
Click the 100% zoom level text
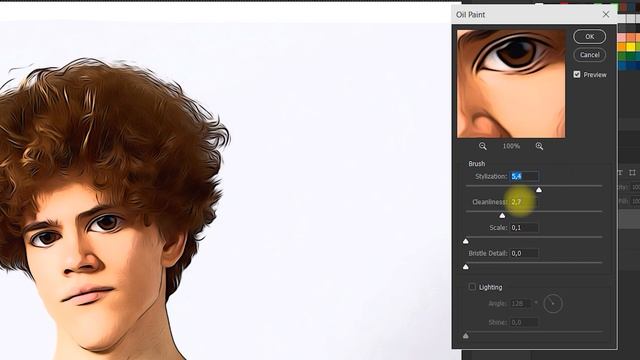tap(511, 146)
